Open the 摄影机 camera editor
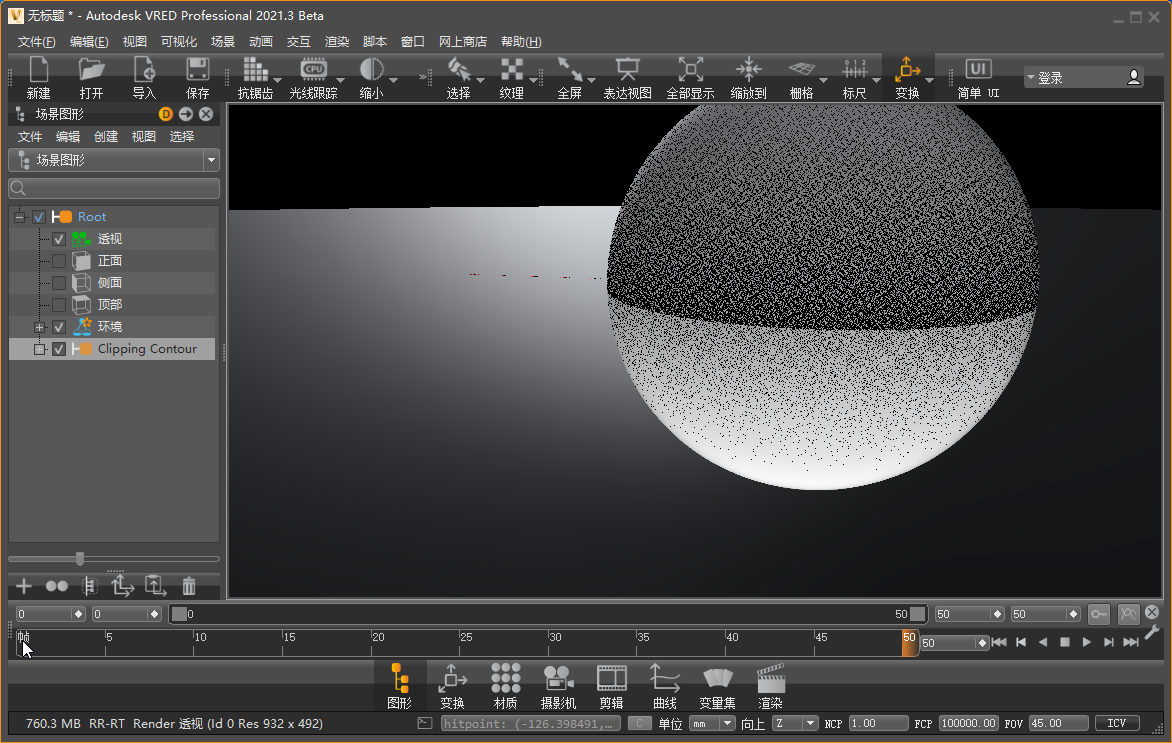This screenshot has height=743, width=1172. coord(558,680)
